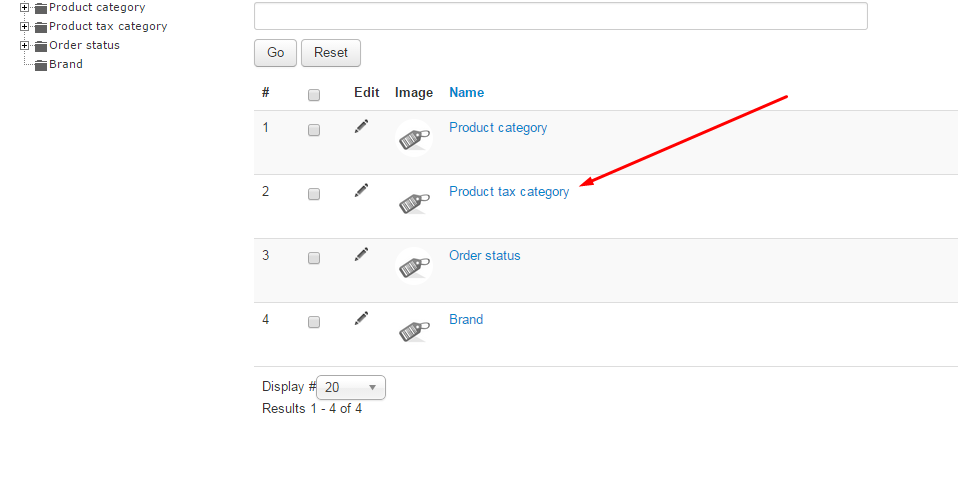Viewport: 958px width, 491px height.
Task: Toggle the select-all checkbox in table header
Action: click(314, 95)
